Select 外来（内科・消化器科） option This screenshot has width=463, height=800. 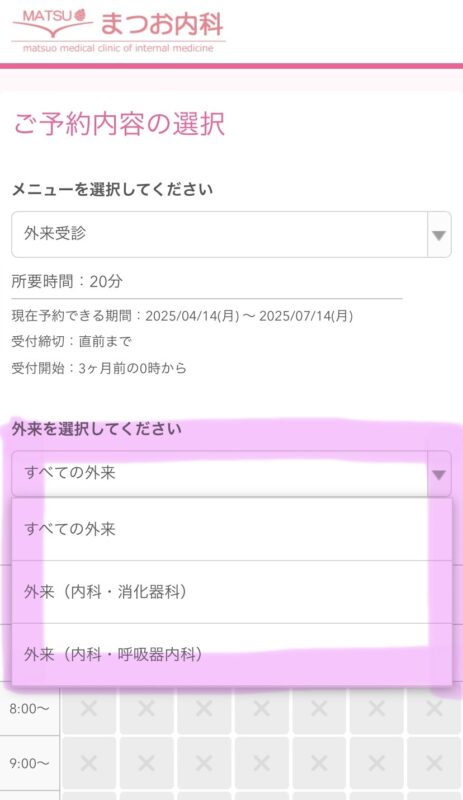point(231,592)
